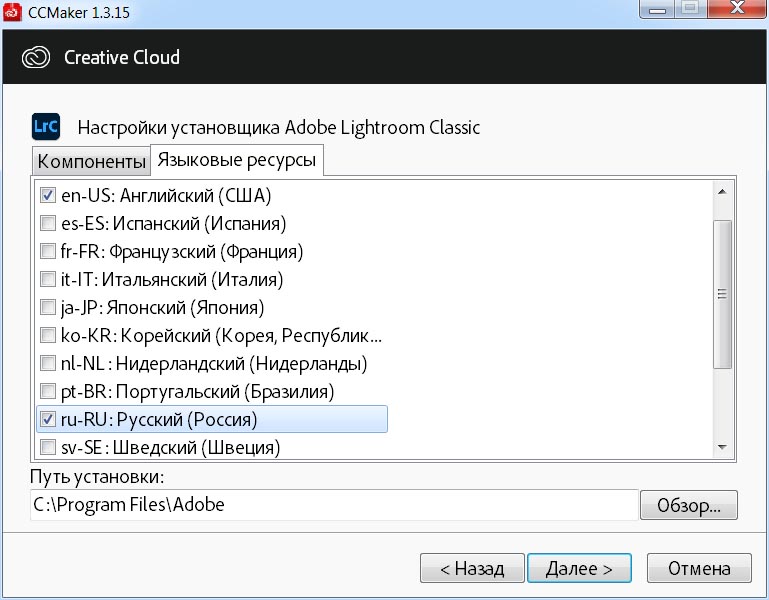This screenshot has height=600, width=769.
Task: Enable the pt-BR Portuguese checkbox
Action: click(x=48, y=391)
